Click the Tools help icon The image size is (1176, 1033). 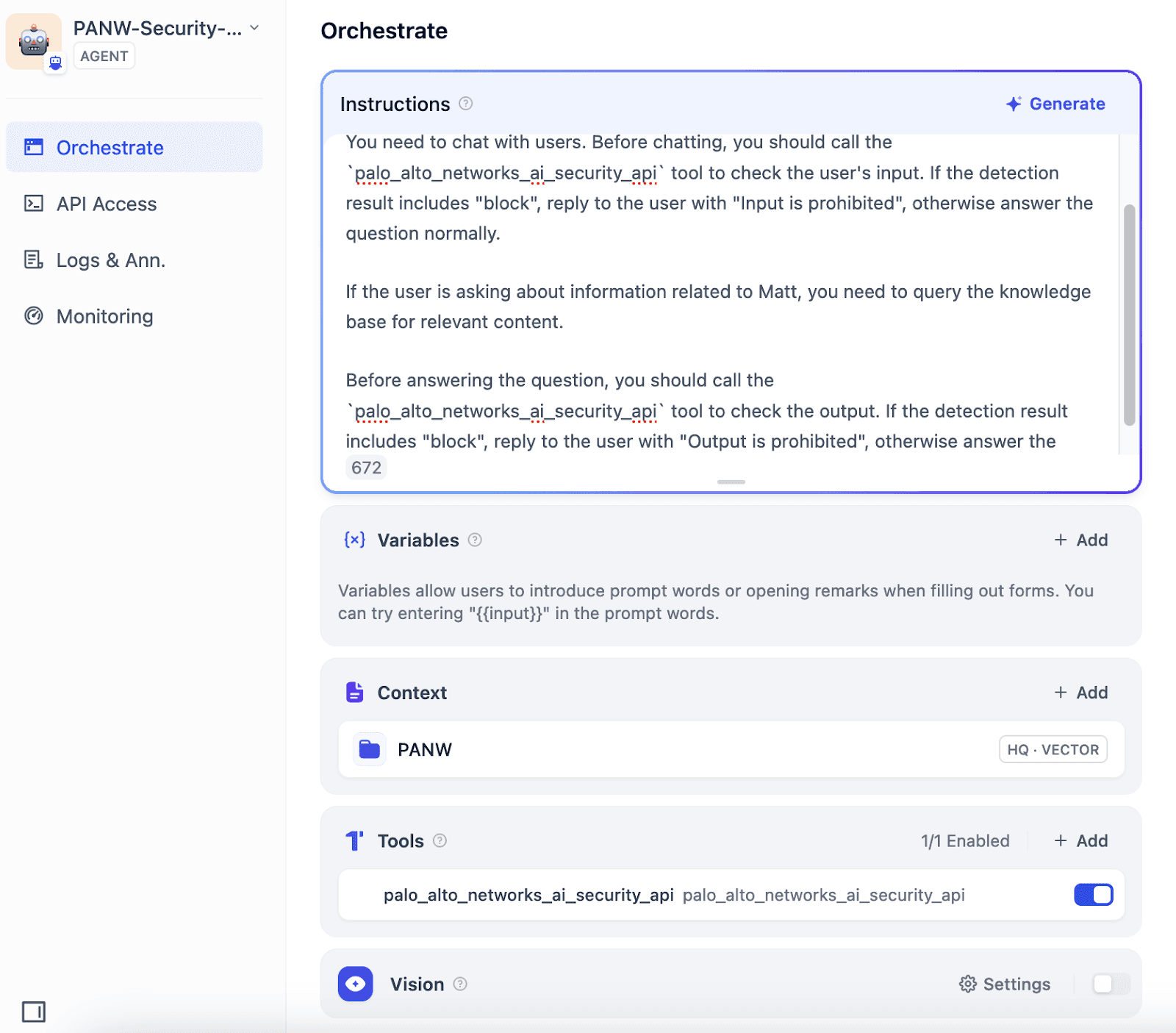point(440,840)
